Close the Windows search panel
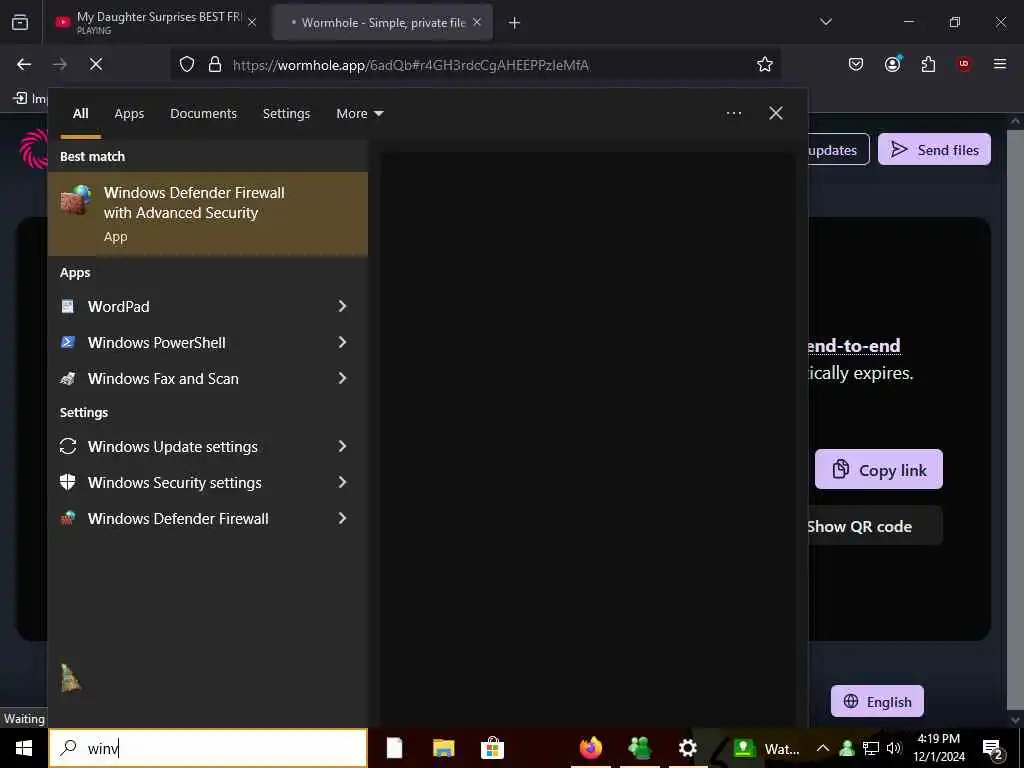This screenshot has height=768, width=1024. click(776, 113)
